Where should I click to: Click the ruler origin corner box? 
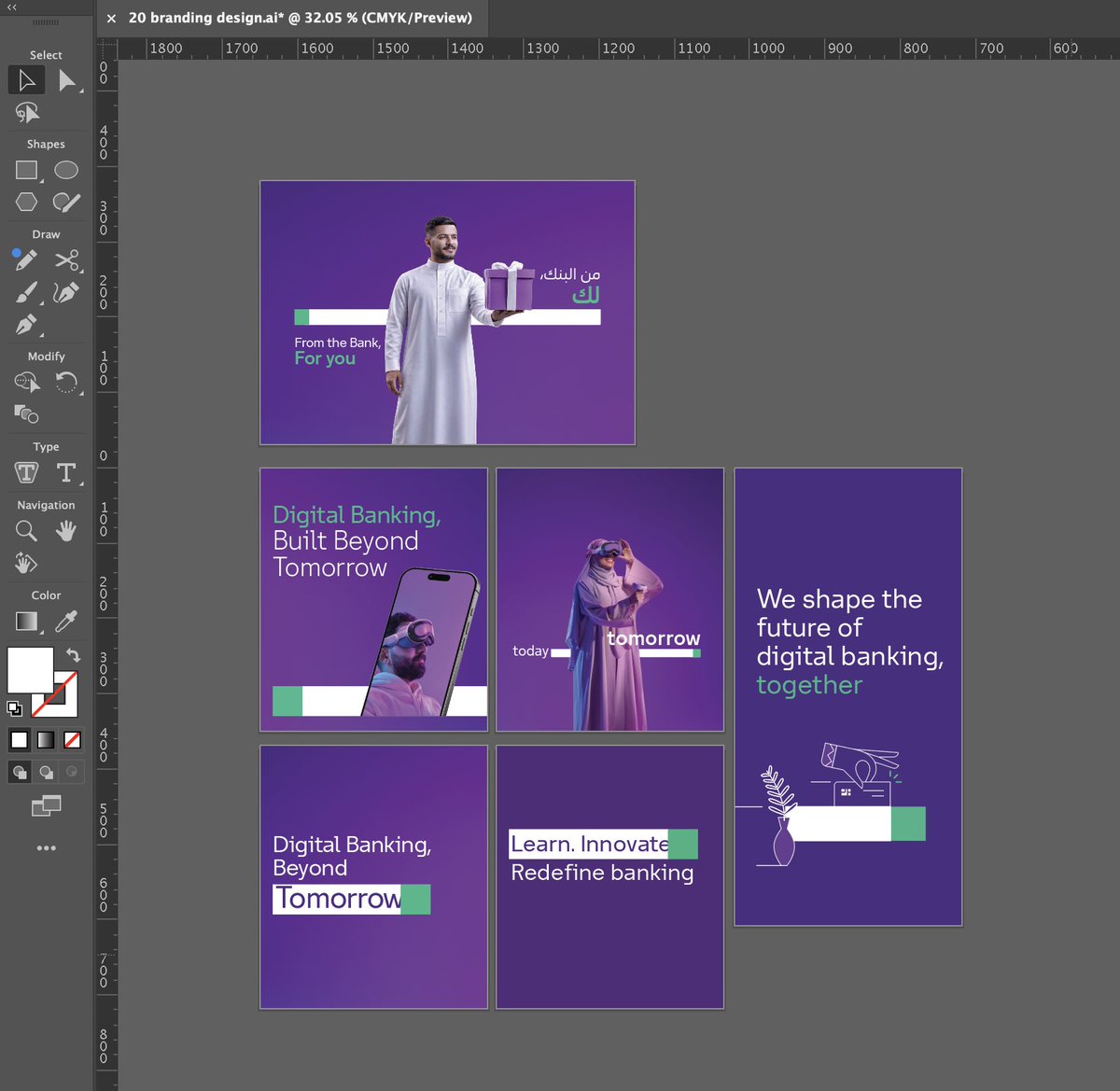coord(106,49)
